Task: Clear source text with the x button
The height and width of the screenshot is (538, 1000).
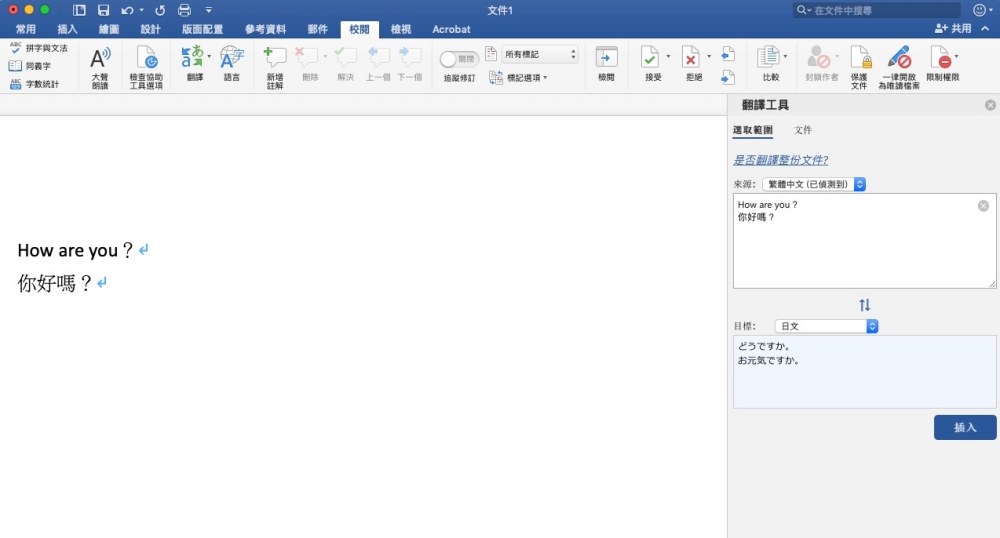Action: [983, 206]
